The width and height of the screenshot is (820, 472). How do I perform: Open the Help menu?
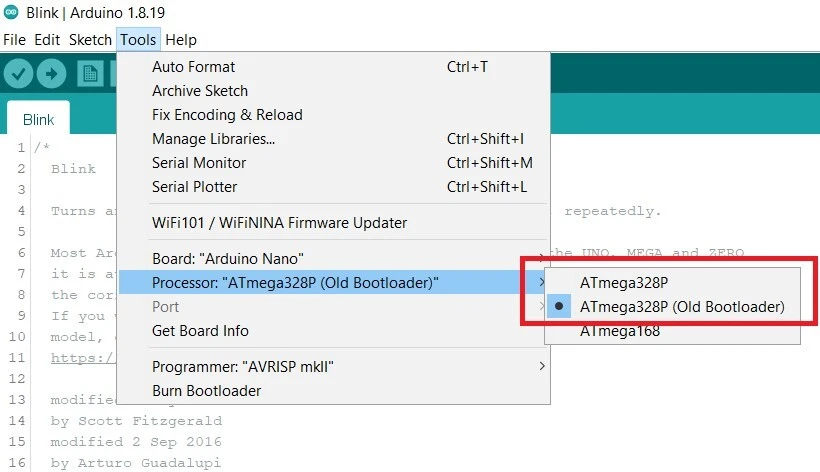click(x=181, y=40)
